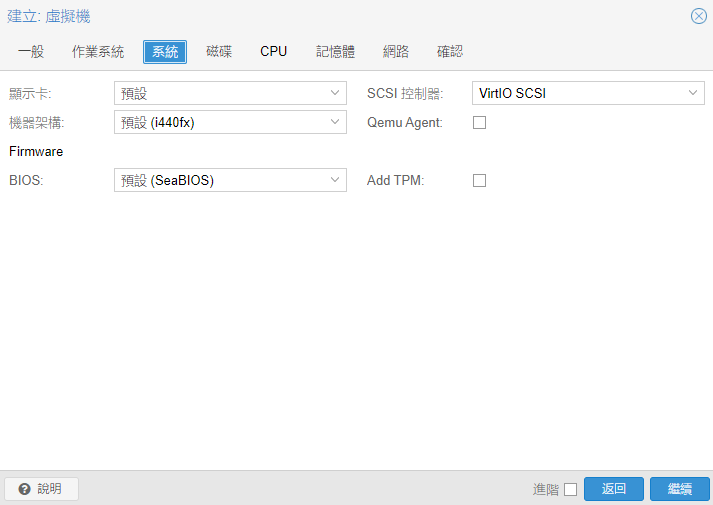713x505 pixels.
Task: Switch to the 記憶體 tab
Action: pos(335,52)
